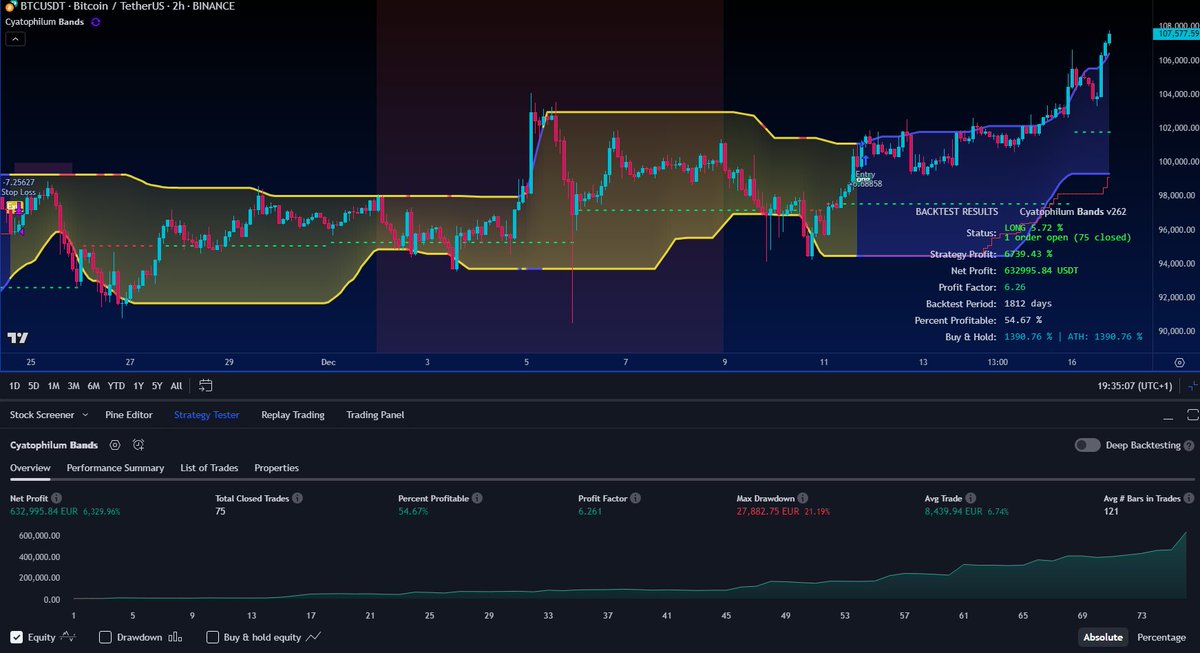Select the List of Trades sub-tab
This screenshot has width=1200, height=653.
[x=210, y=468]
